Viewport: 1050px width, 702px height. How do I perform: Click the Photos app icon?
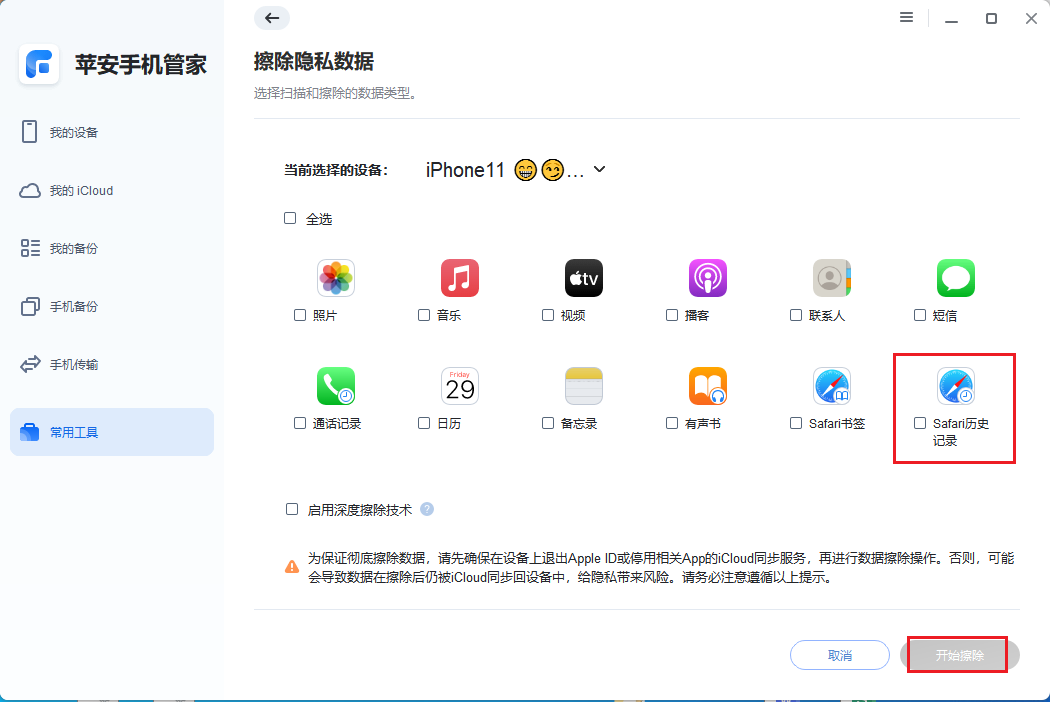[x=335, y=277]
